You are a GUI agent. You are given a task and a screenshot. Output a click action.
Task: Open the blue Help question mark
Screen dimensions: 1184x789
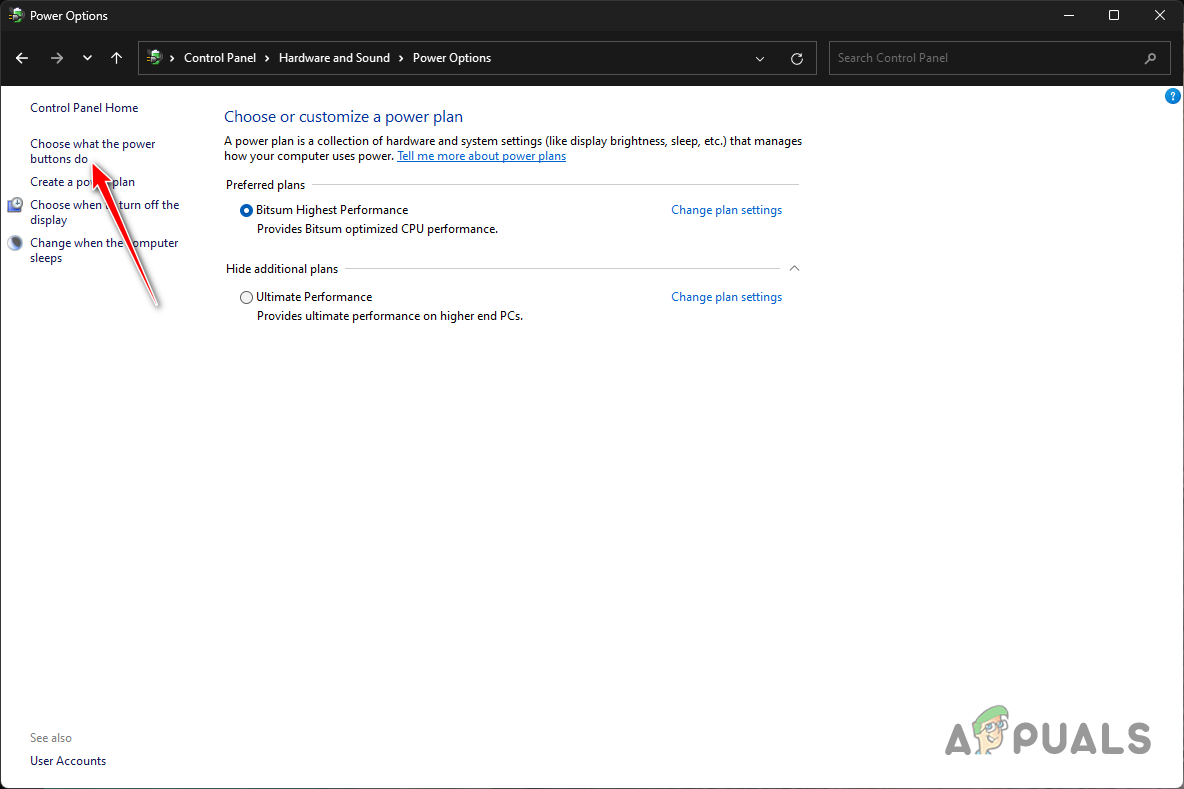coord(1173,96)
